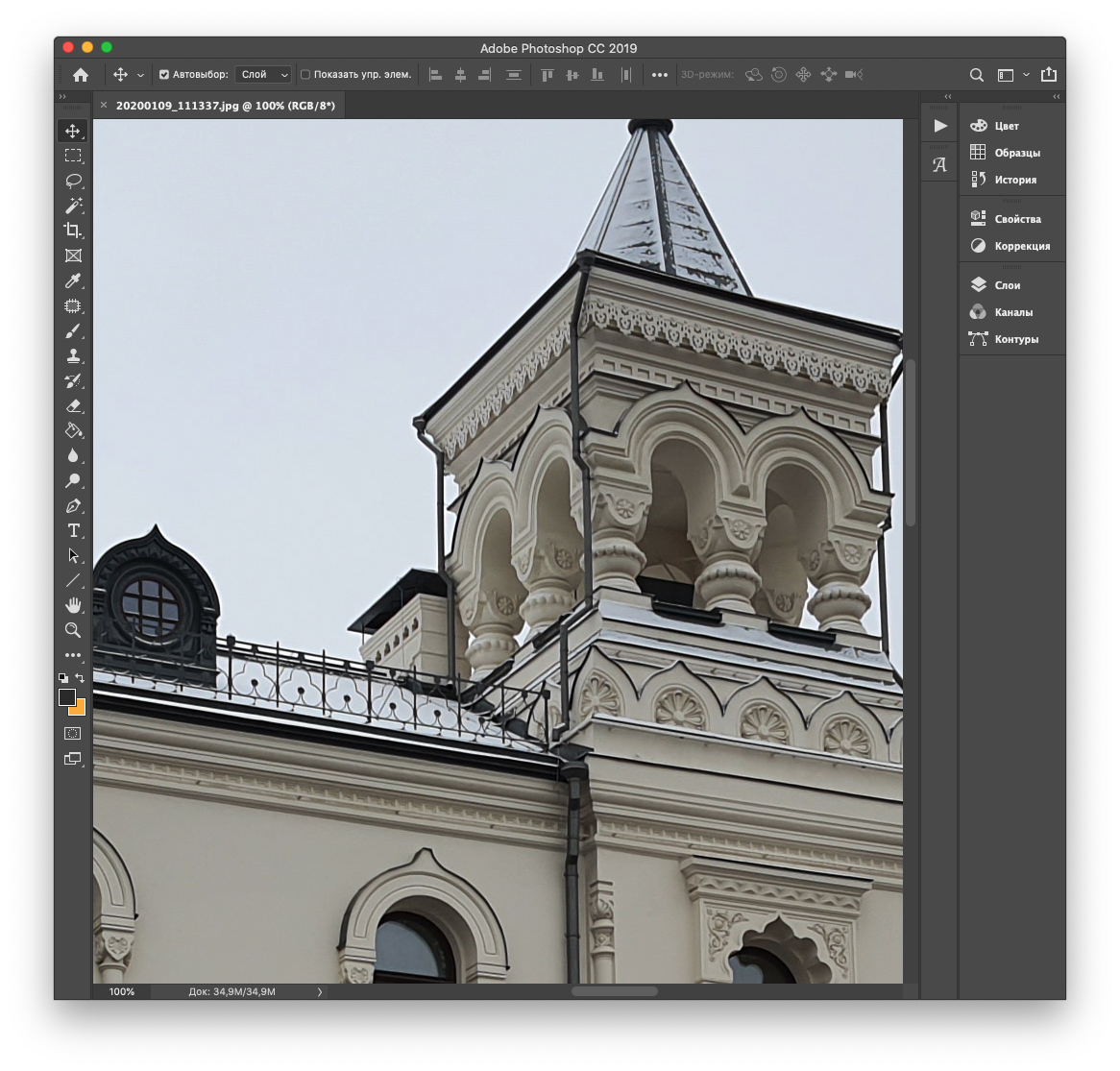Screen dimensions: 1120x1071
Task: Open the Каналы panel
Action: pos(1012,312)
